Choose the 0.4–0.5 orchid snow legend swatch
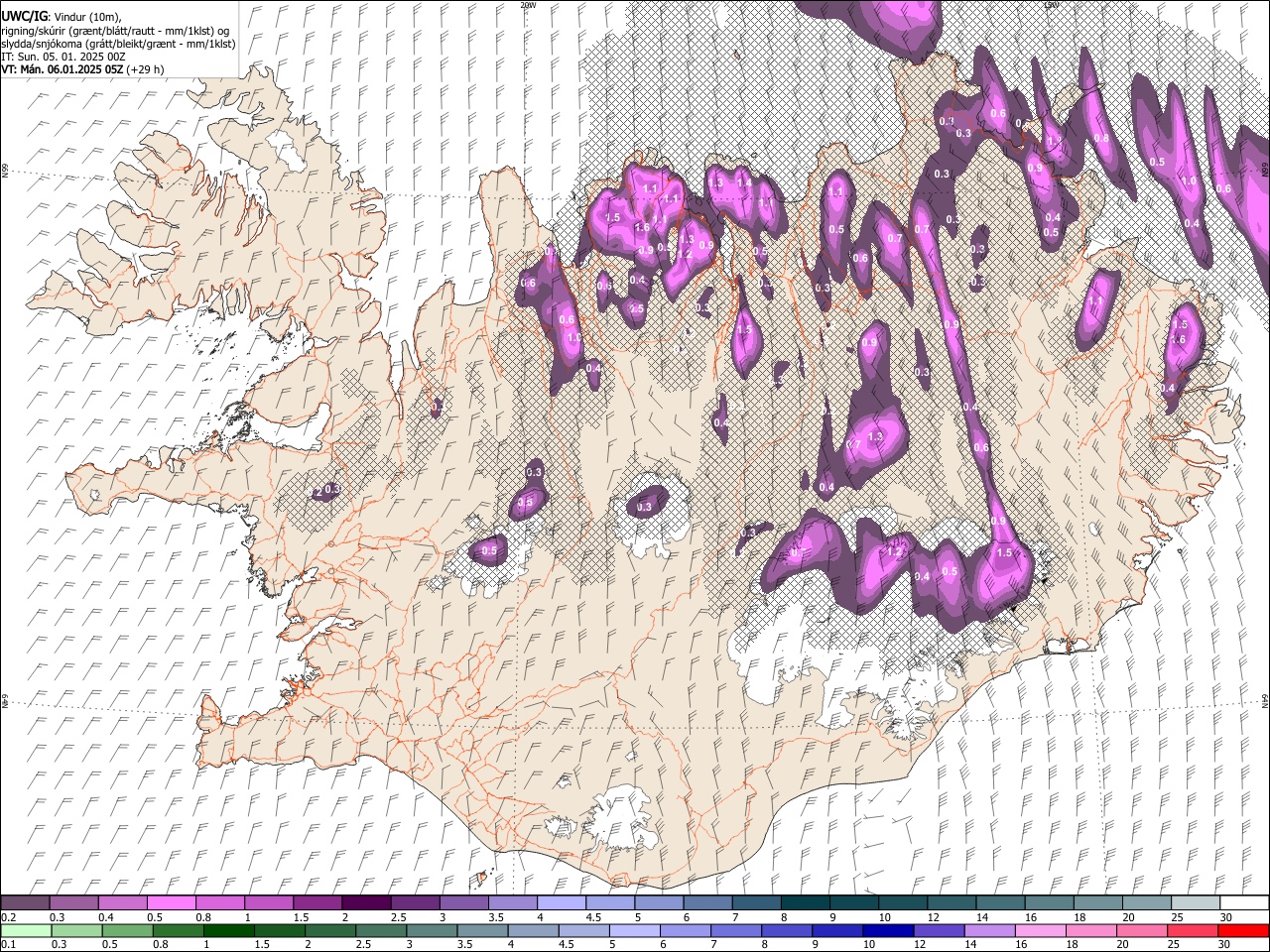 (122, 902)
